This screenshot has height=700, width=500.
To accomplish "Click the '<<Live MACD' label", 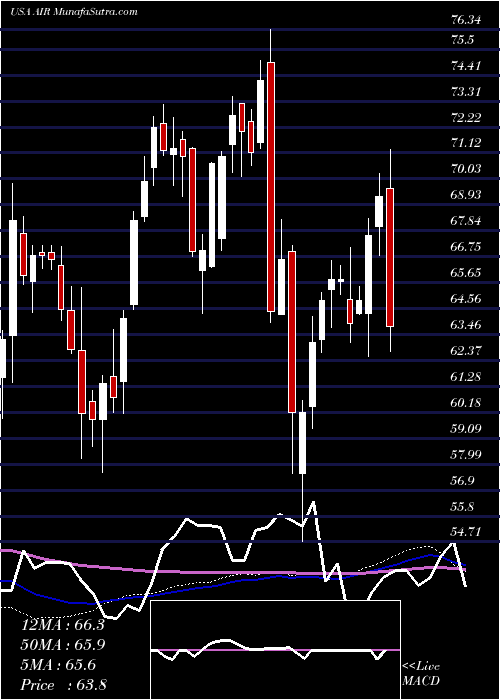I will coord(421,674).
